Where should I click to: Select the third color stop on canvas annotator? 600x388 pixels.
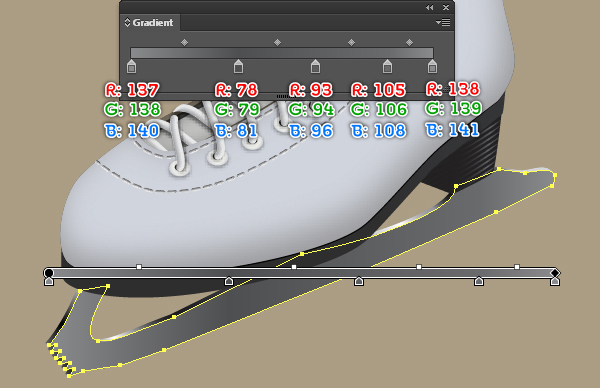[359, 281]
